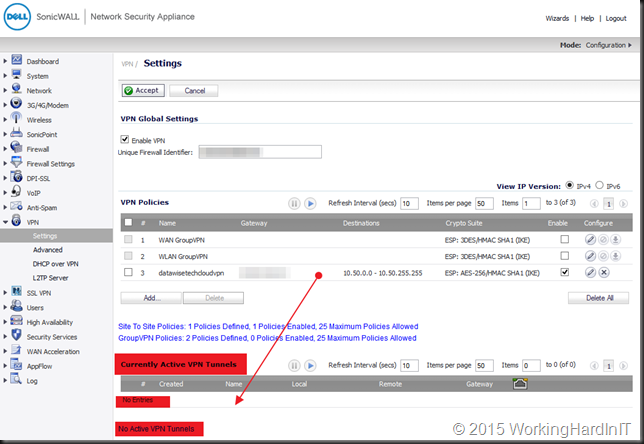
Task: Focus the Unique Firewall Identifier field
Action: click(260, 152)
